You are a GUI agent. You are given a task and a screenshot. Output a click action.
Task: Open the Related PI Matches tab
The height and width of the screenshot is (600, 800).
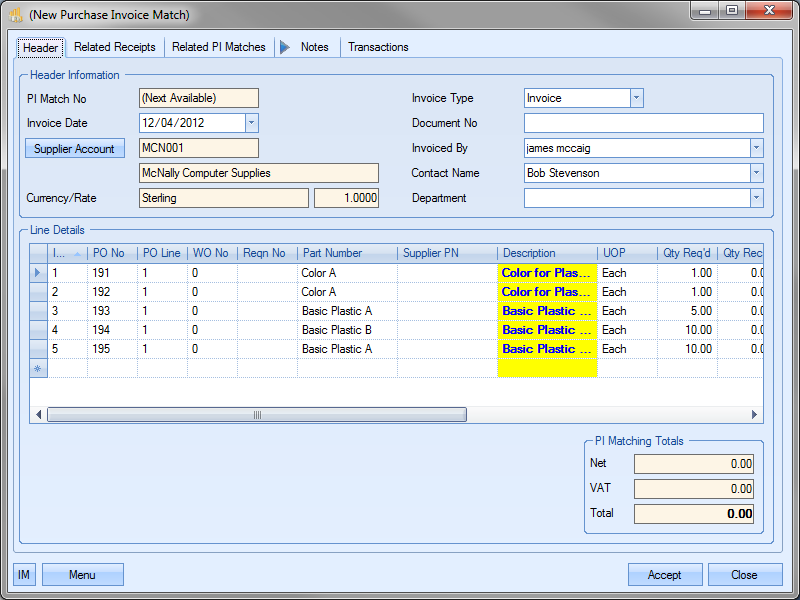coord(219,47)
